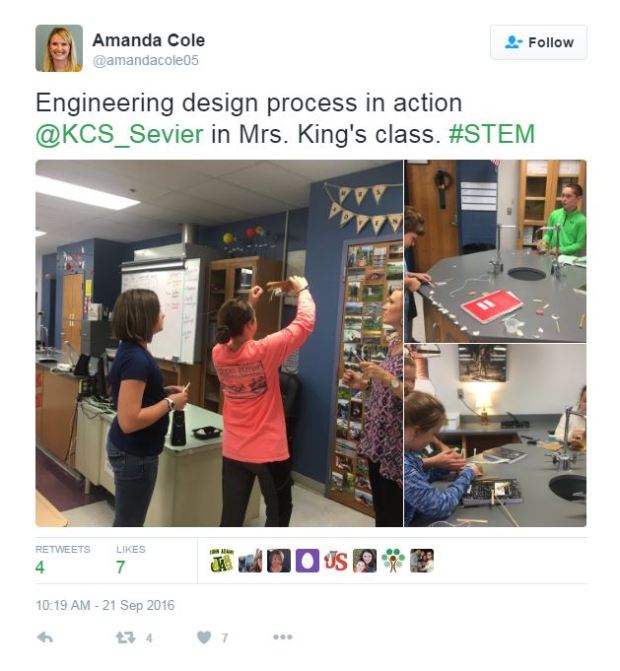Open the bottom-right photo of student building
Screen dimensions: 620x671
495,436
